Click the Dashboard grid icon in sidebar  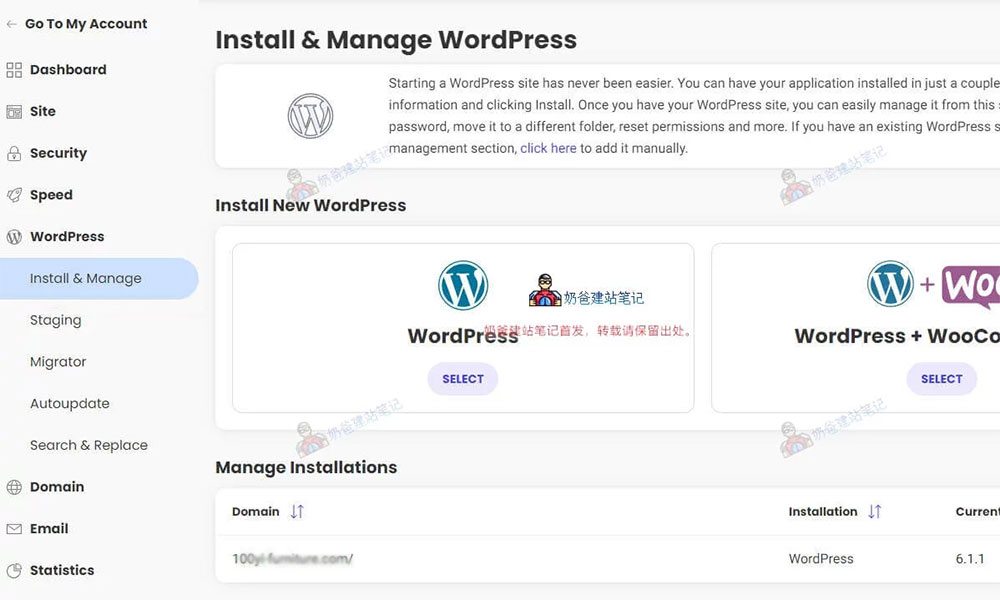[14, 70]
